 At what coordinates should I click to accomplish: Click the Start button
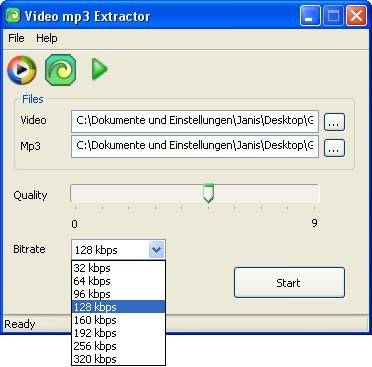[289, 283]
